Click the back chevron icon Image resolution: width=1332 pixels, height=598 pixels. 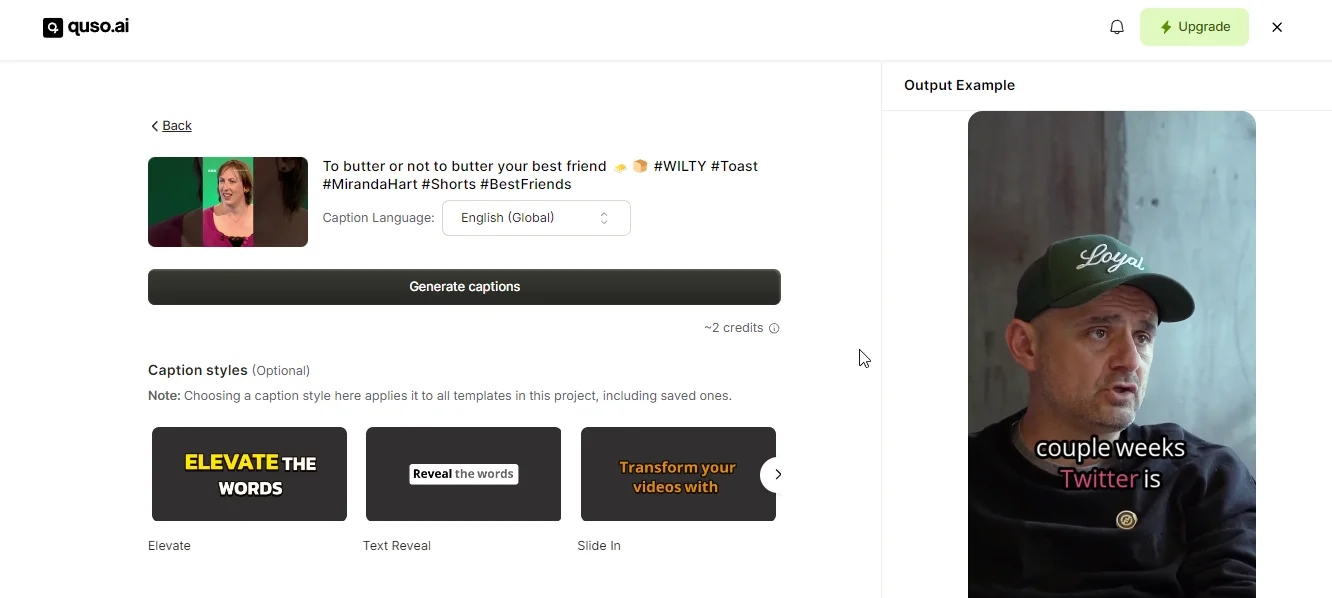coord(154,126)
